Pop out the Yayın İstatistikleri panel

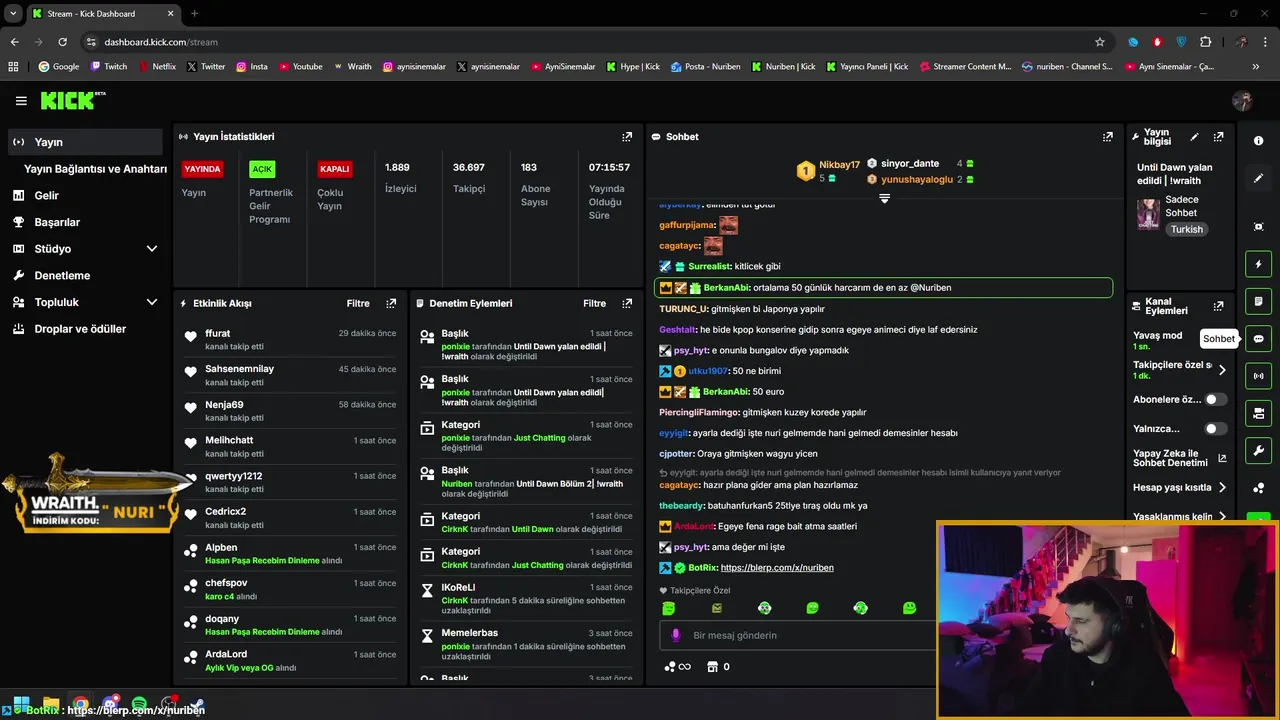pyautogui.click(x=627, y=137)
